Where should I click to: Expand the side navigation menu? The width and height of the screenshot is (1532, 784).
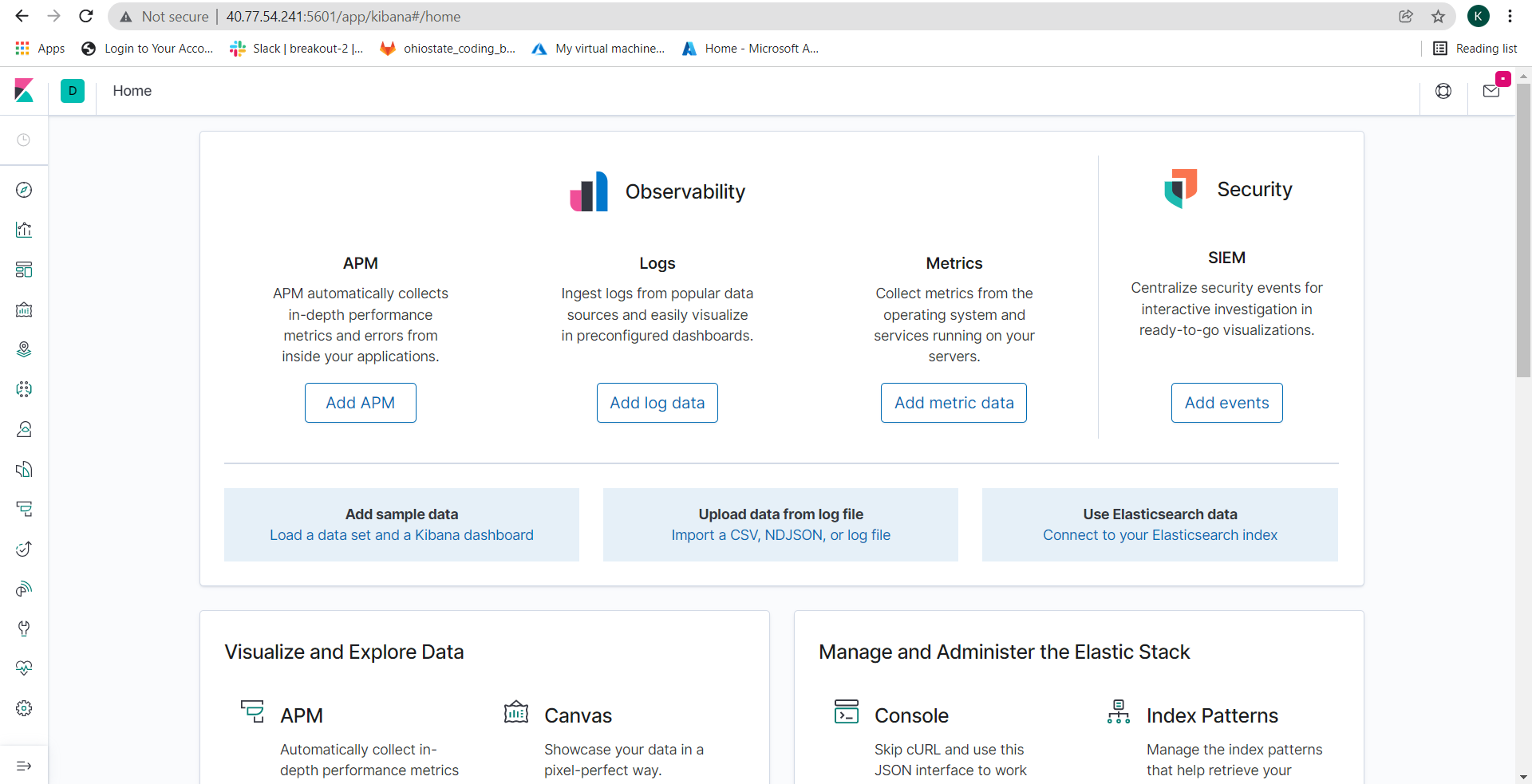coord(24,766)
